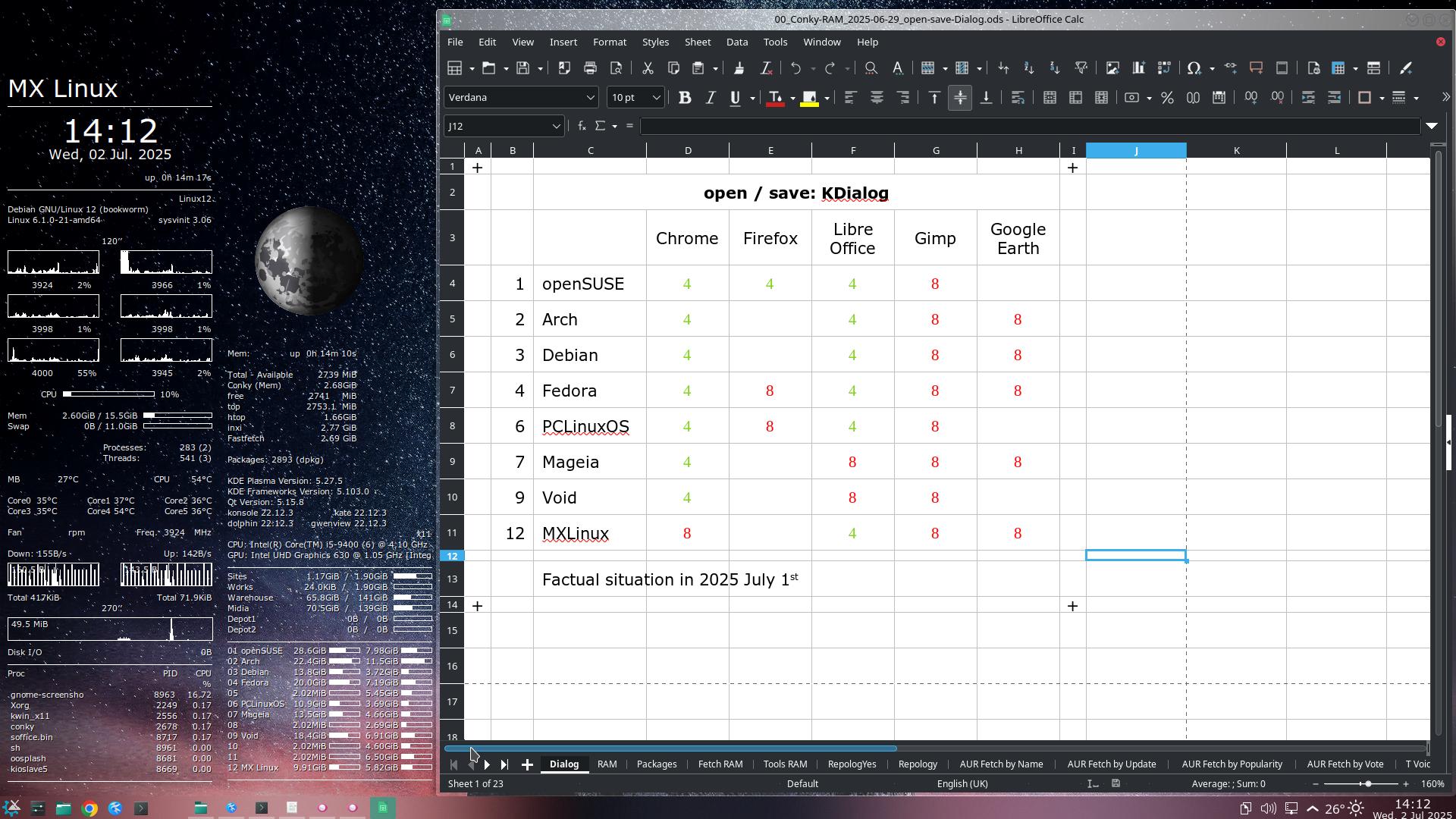Click the Add Decimal Place icon
This screenshot has height=819, width=1456.
[x=1251, y=98]
